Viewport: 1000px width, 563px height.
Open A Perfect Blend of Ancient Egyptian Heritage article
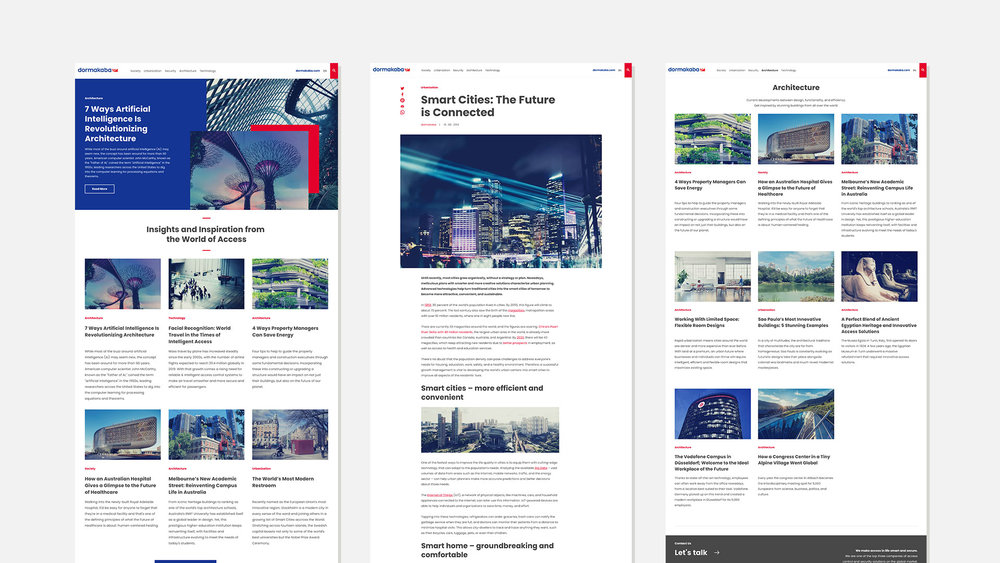879,325
